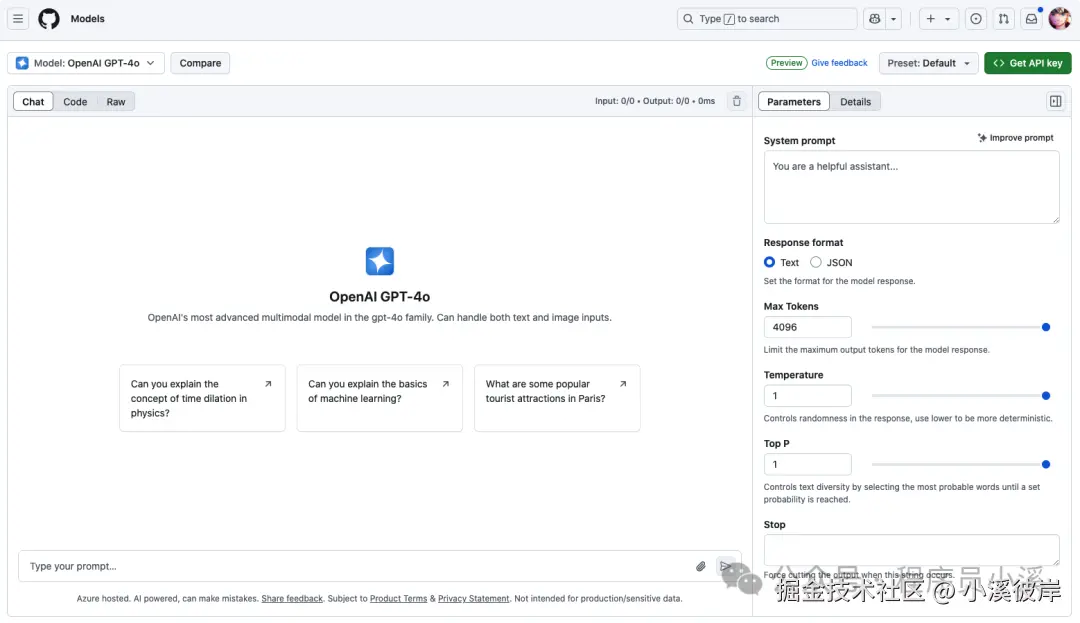Image resolution: width=1080 pixels, height=623 pixels.
Task: Click the Temperature value field
Action: [807, 396]
